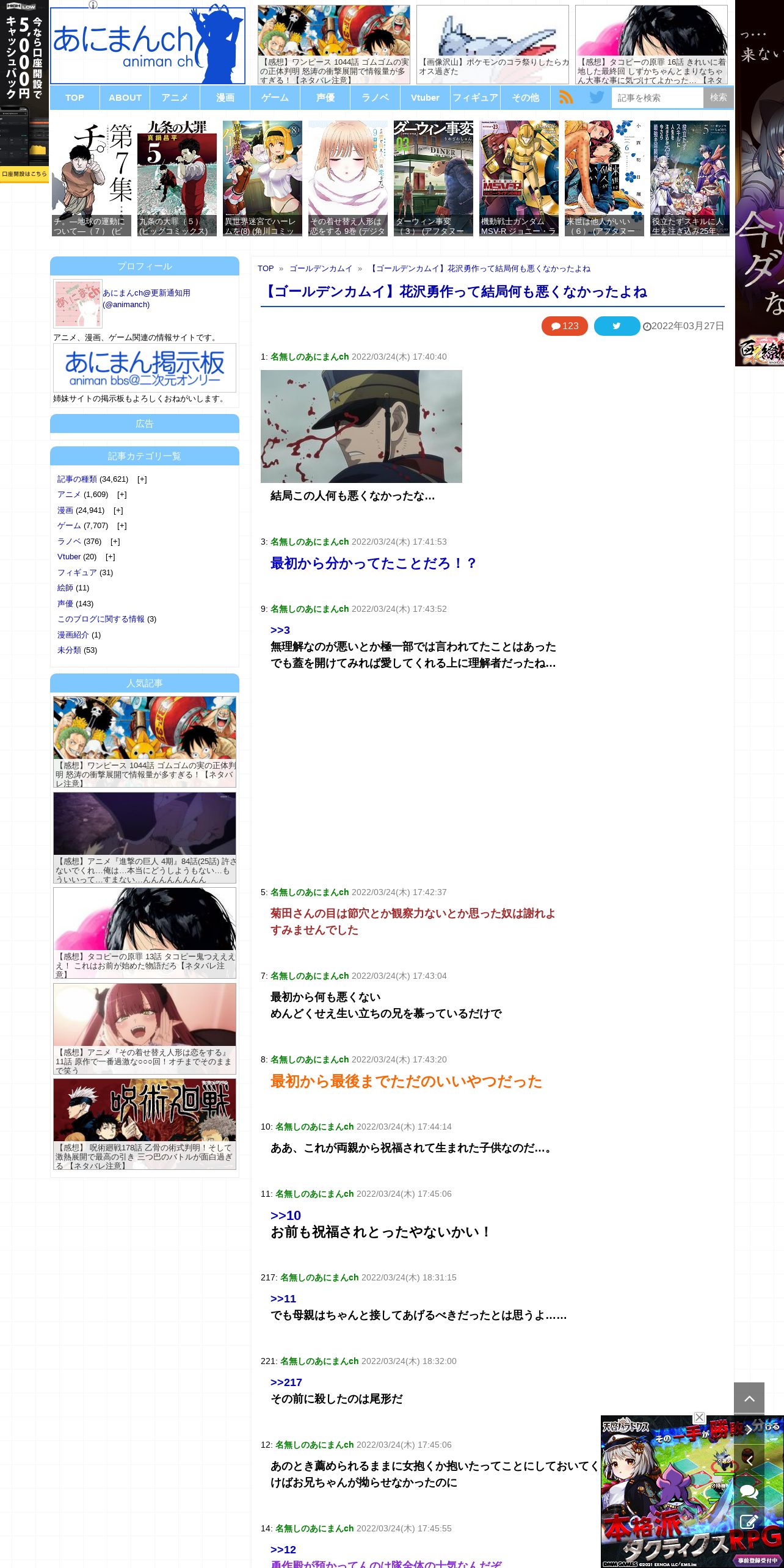
Task: Open the 漫画紹介 category link
Action: click(73, 635)
